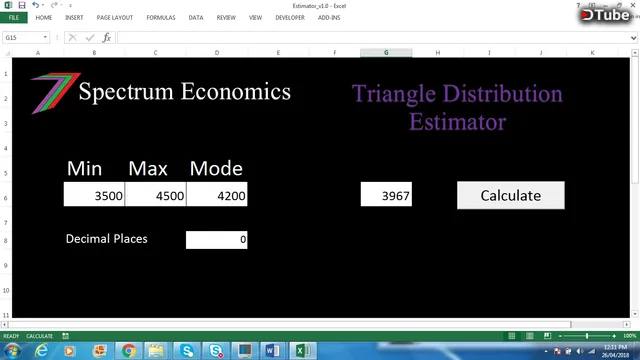Open Microsoft Word from taskbar
Screen dimensions: 640x360
[x=272, y=351]
